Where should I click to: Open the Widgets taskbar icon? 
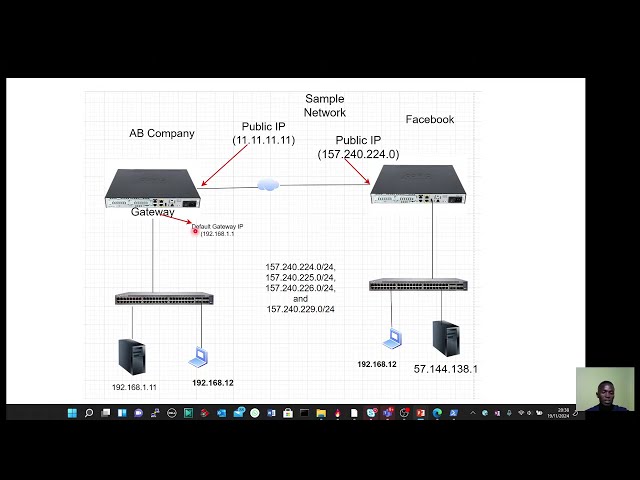pos(122,413)
